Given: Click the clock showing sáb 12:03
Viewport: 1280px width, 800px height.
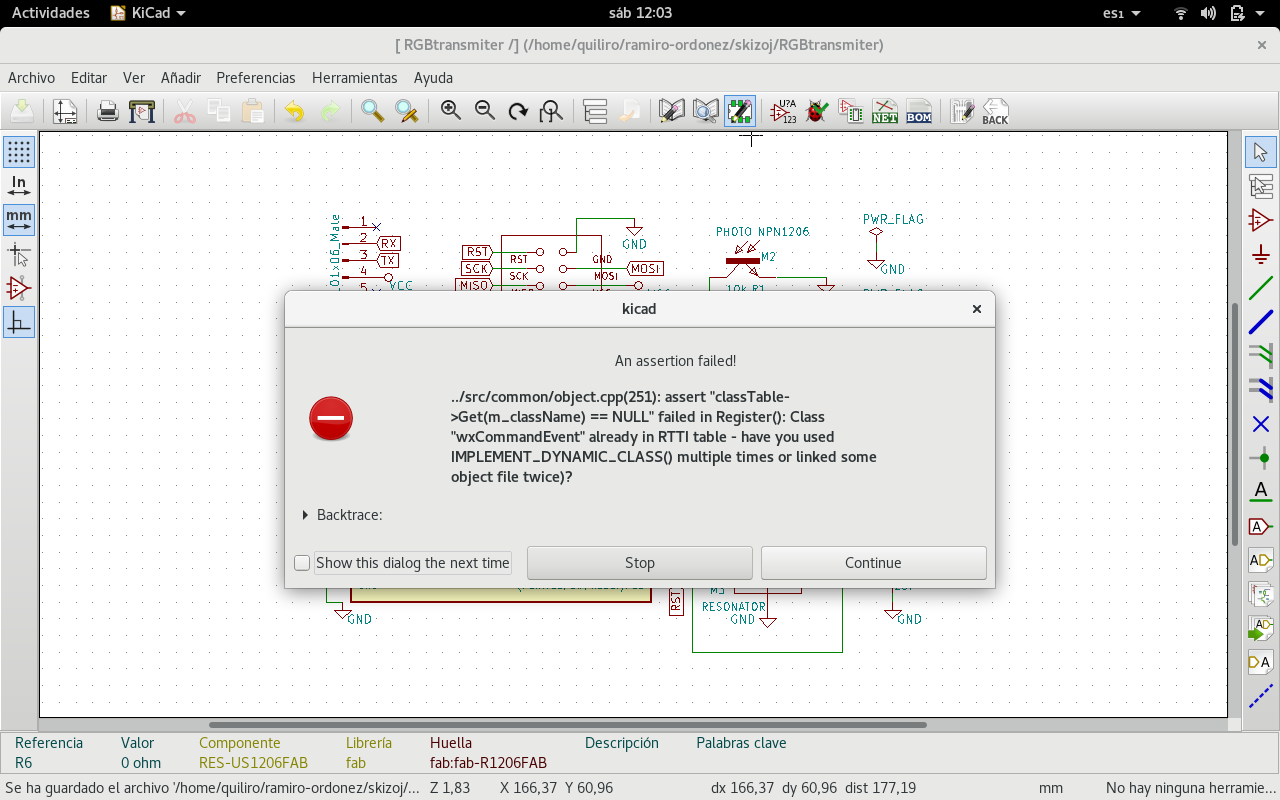Looking at the screenshot, I should coord(640,13).
